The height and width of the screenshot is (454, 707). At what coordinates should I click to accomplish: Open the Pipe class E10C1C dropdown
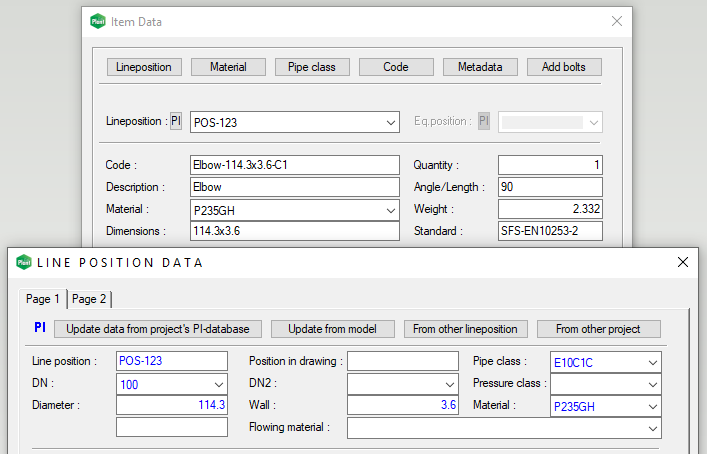point(652,361)
